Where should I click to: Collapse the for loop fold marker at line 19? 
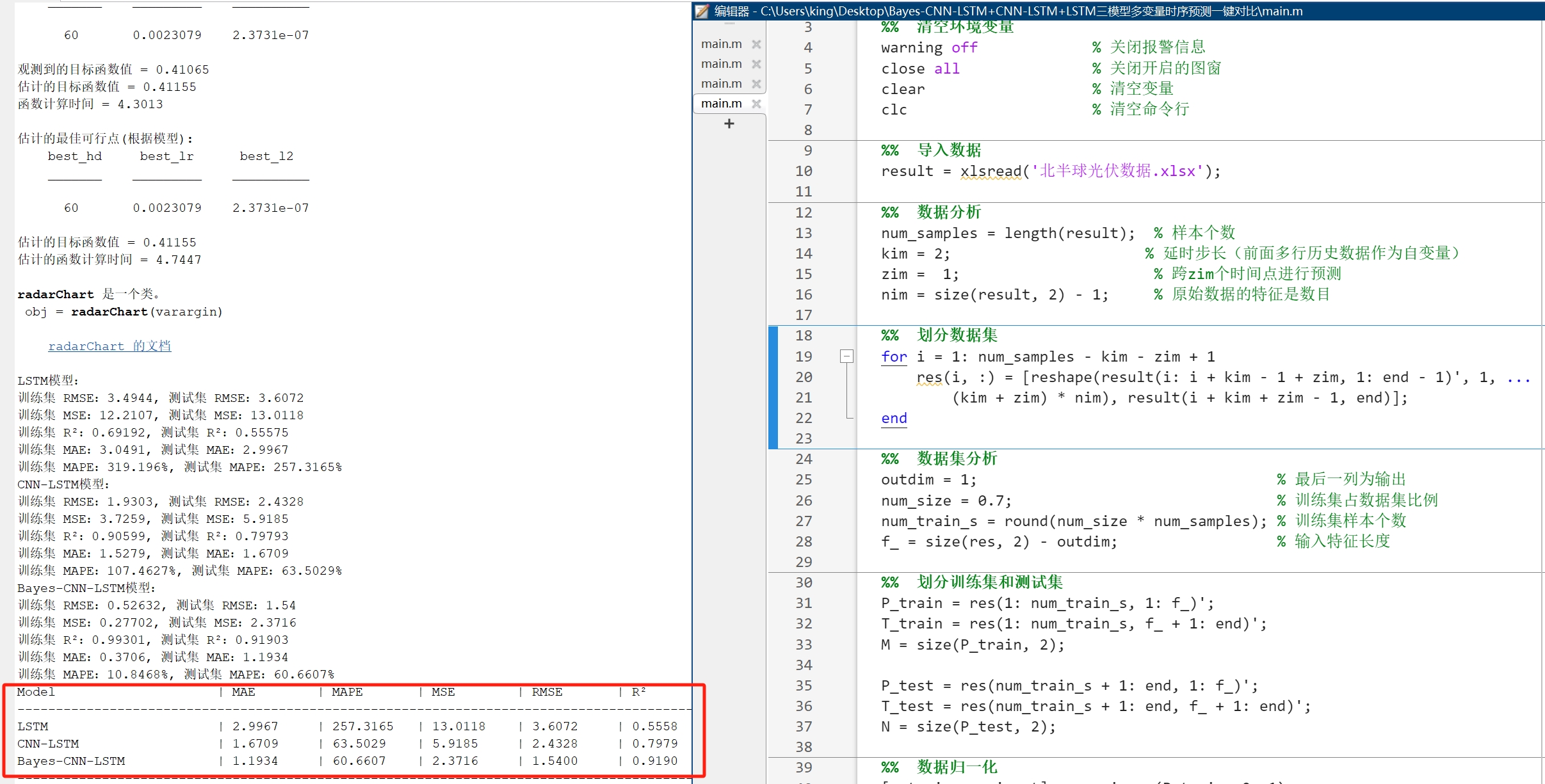pos(846,356)
